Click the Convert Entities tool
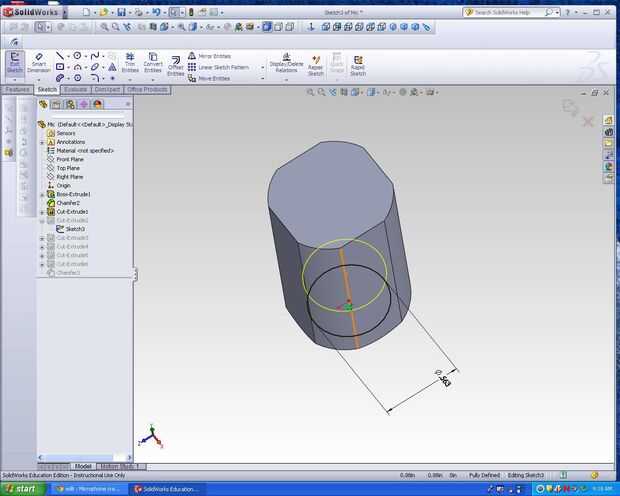Image resolution: width=620 pixels, height=496 pixels. [x=153, y=64]
